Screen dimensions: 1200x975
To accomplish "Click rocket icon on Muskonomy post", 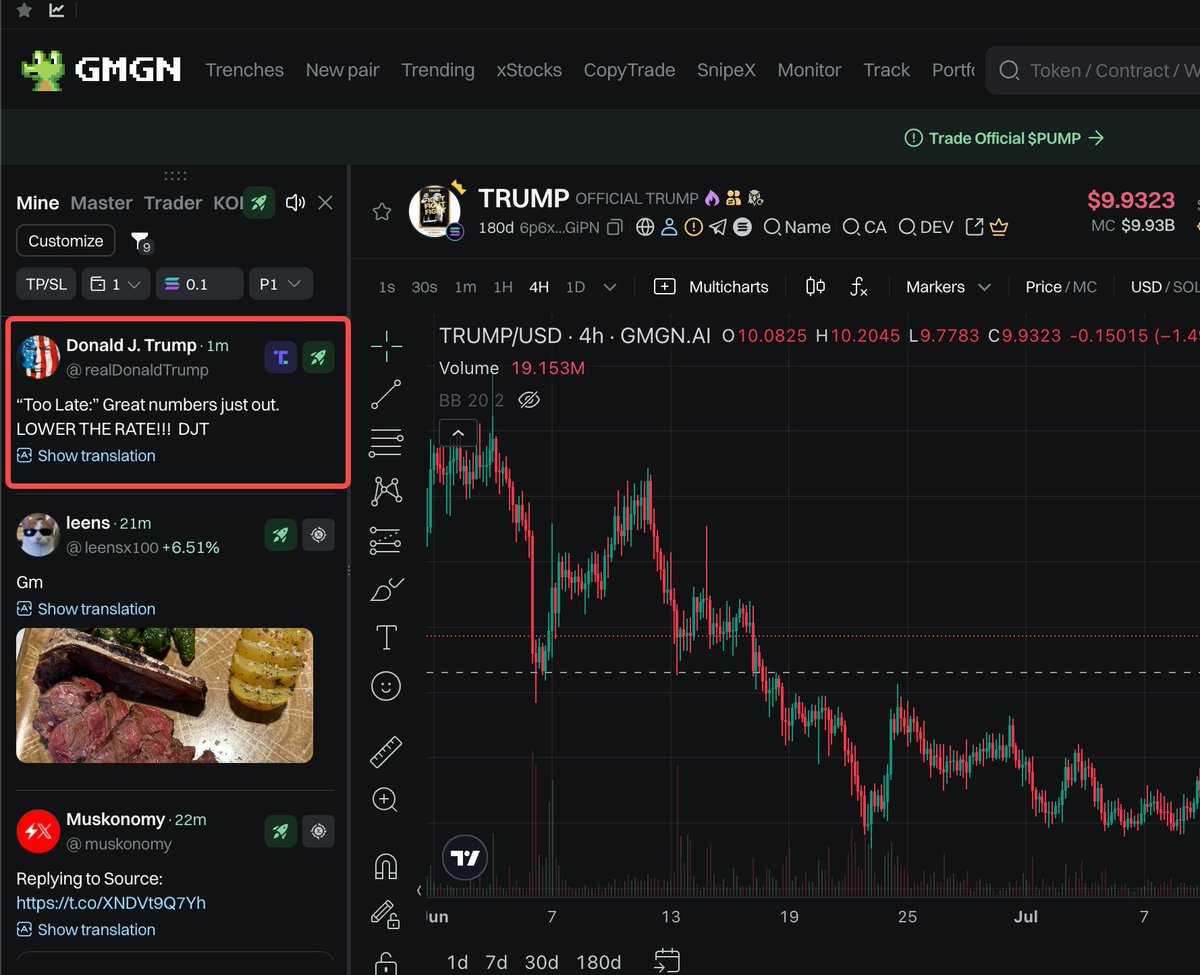I will [x=281, y=831].
